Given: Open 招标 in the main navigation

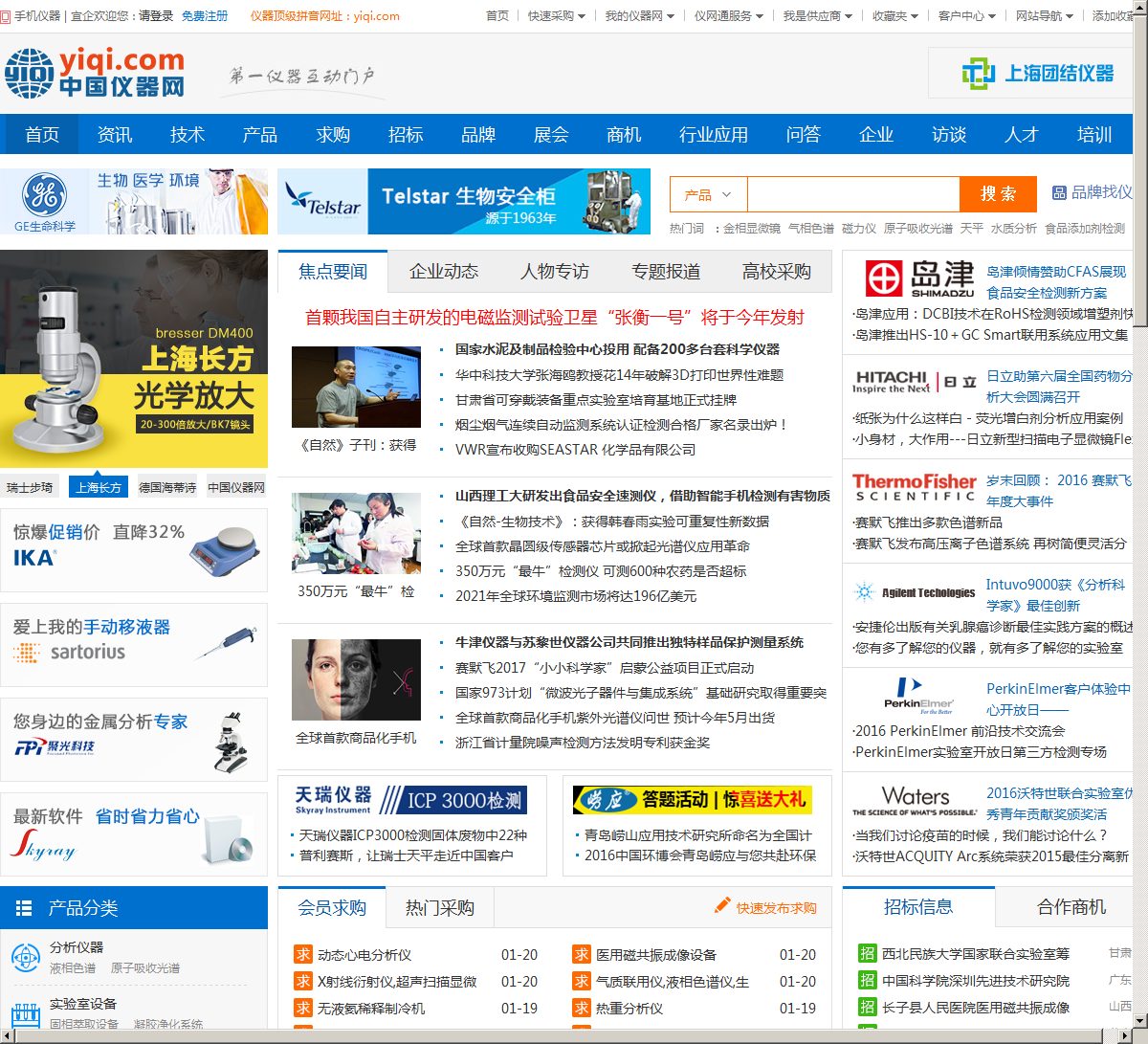Looking at the screenshot, I should pyautogui.click(x=406, y=134).
